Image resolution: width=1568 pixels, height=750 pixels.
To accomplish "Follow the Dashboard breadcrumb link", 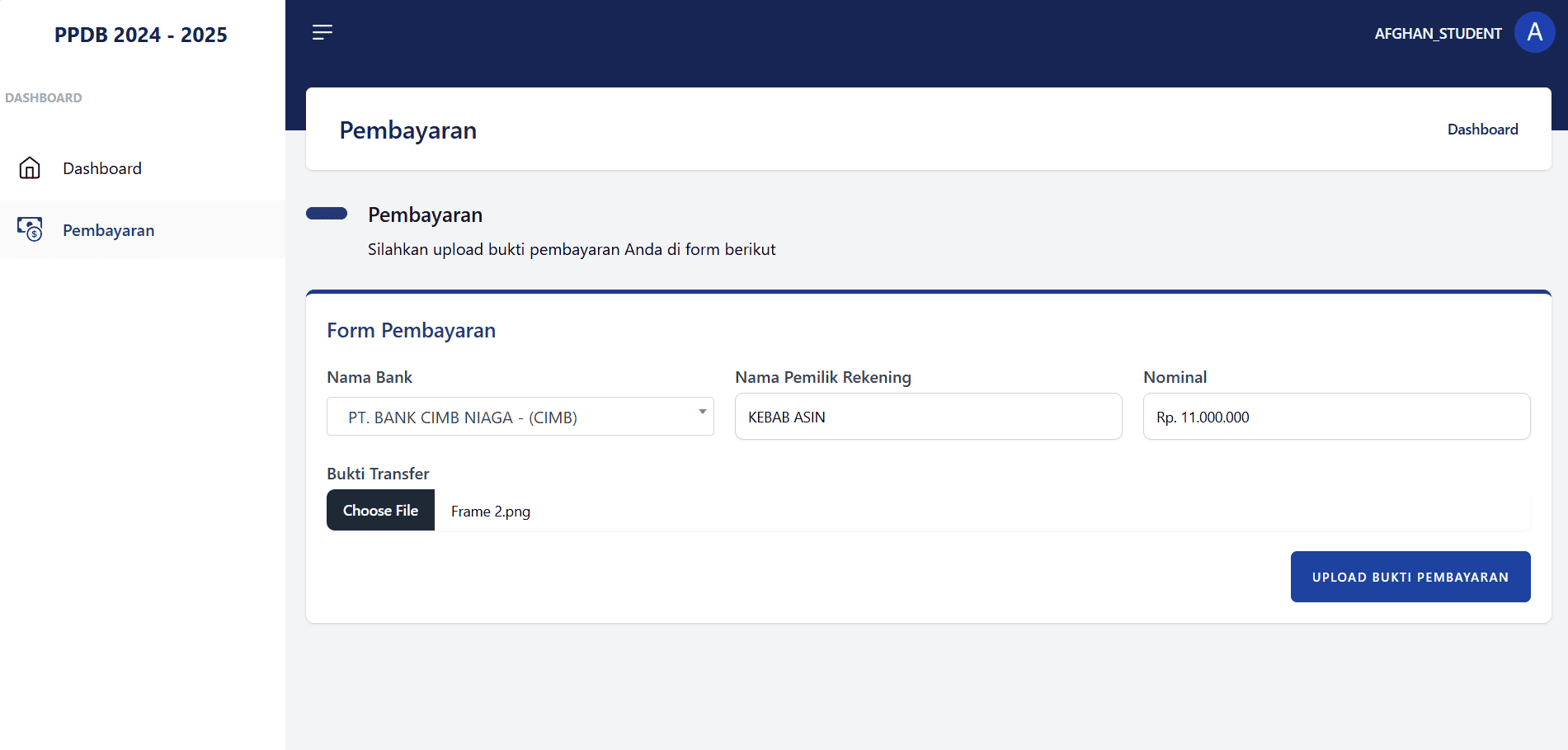I will (x=1482, y=130).
